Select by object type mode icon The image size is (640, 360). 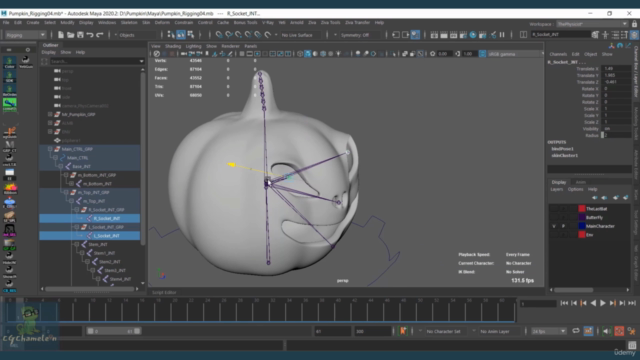click(181, 35)
